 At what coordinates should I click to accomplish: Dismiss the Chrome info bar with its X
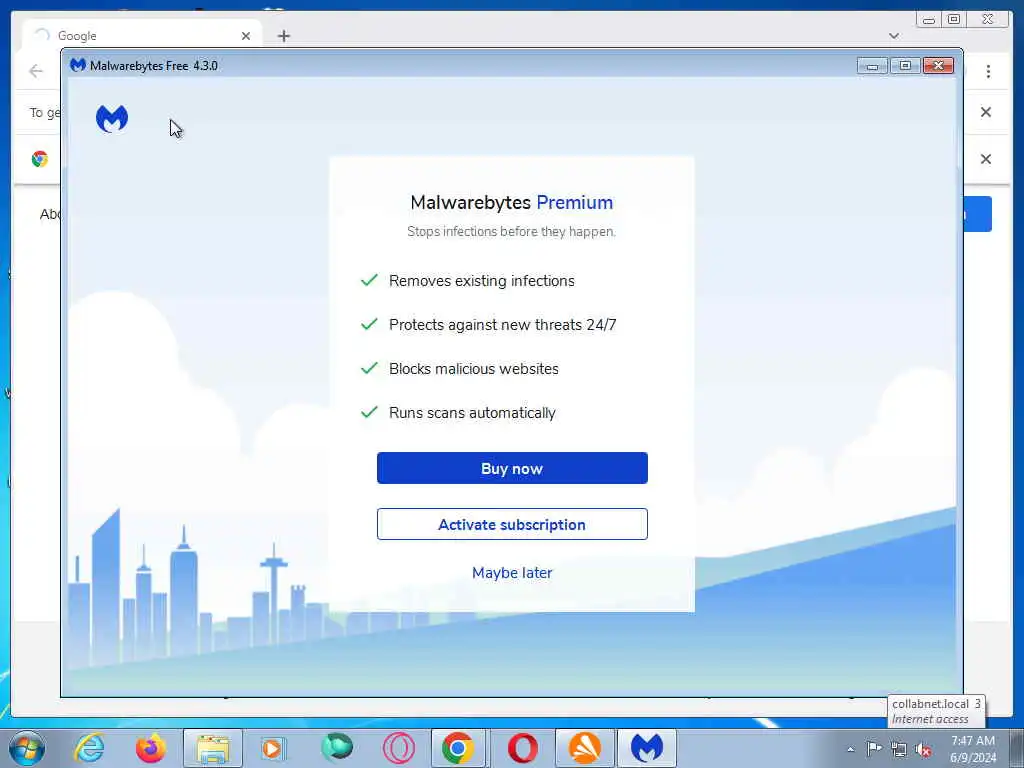(x=985, y=112)
